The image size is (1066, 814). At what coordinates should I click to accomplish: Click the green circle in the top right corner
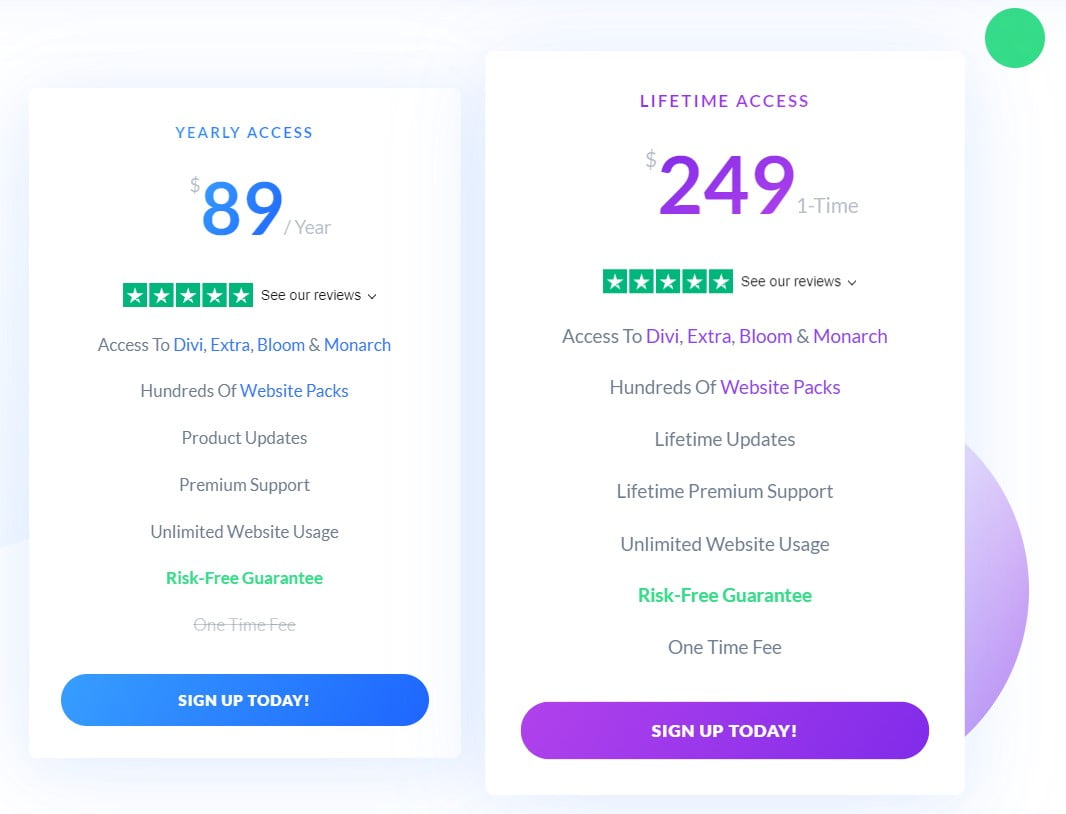(x=1014, y=38)
